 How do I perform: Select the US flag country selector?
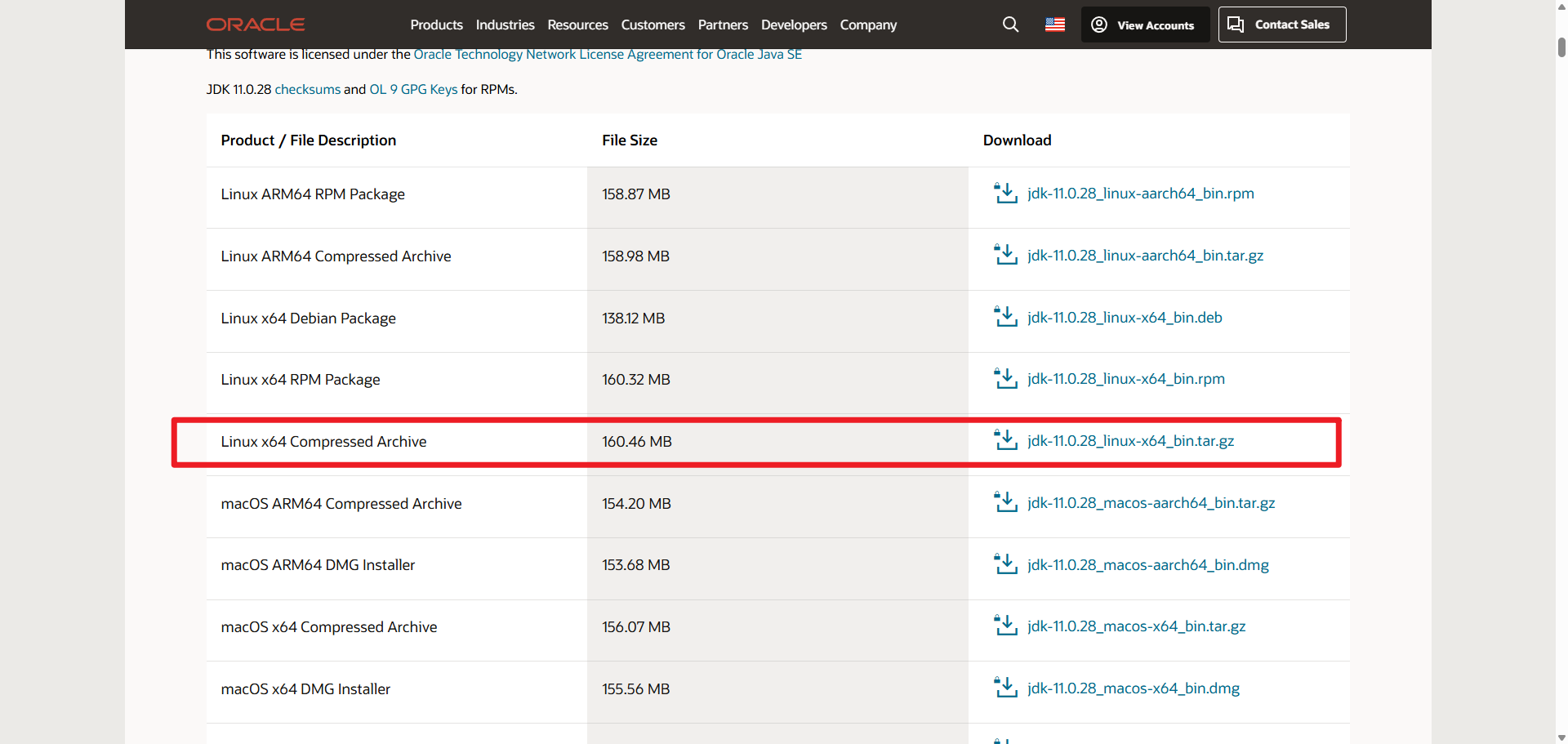(1055, 25)
